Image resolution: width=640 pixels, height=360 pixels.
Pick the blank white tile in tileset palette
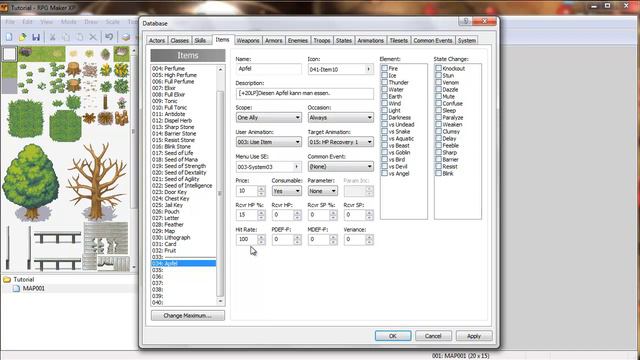(9, 54)
